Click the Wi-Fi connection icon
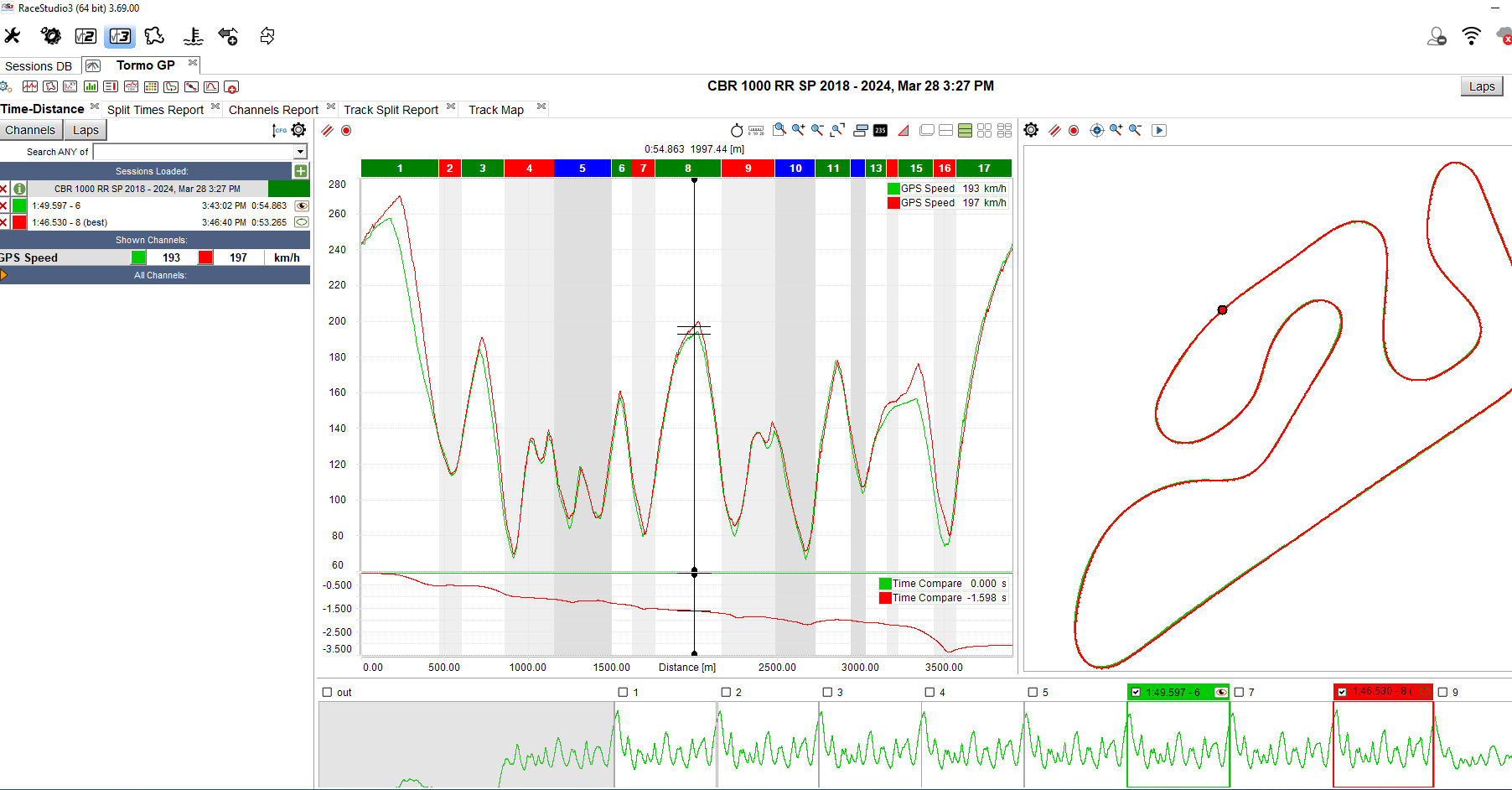This screenshot has width=1512, height=790. click(x=1470, y=36)
